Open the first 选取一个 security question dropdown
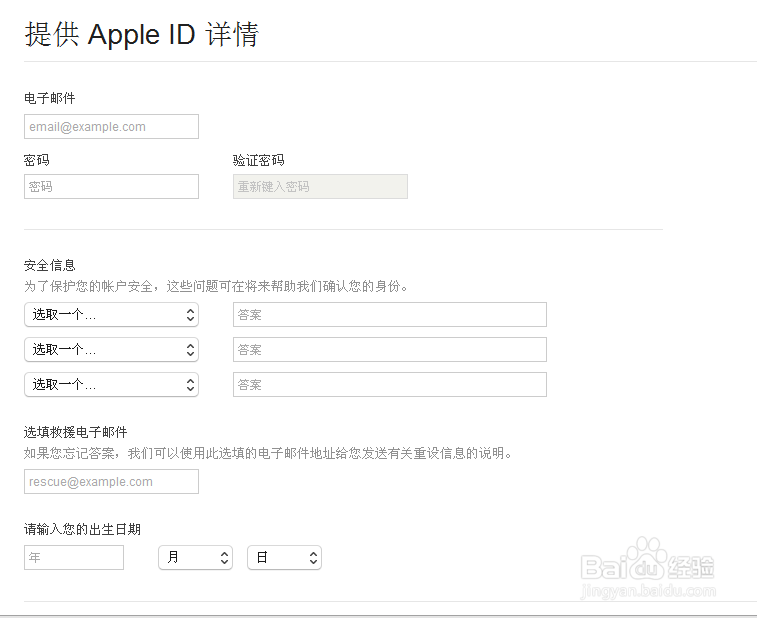The width and height of the screenshot is (757, 618). (x=111, y=315)
